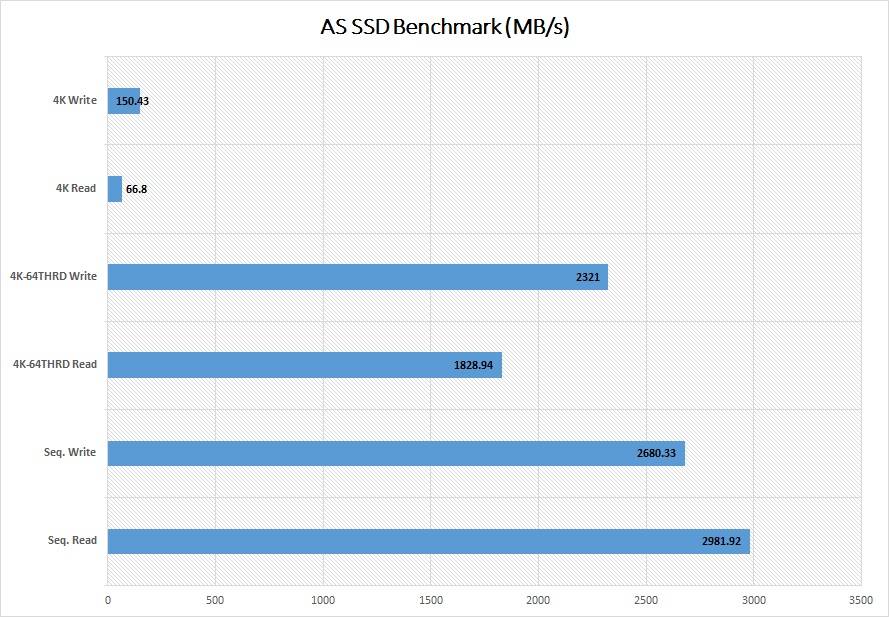This screenshot has width=889, height=617.
Task: Click the 2321 data label
Action: 587,278
